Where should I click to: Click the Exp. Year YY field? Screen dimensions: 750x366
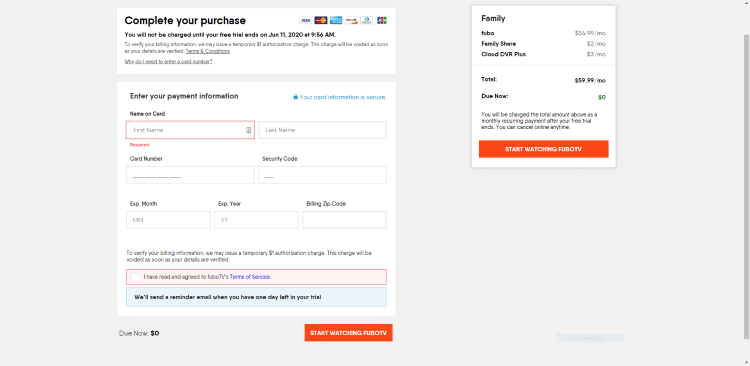(x=256, y=220)
